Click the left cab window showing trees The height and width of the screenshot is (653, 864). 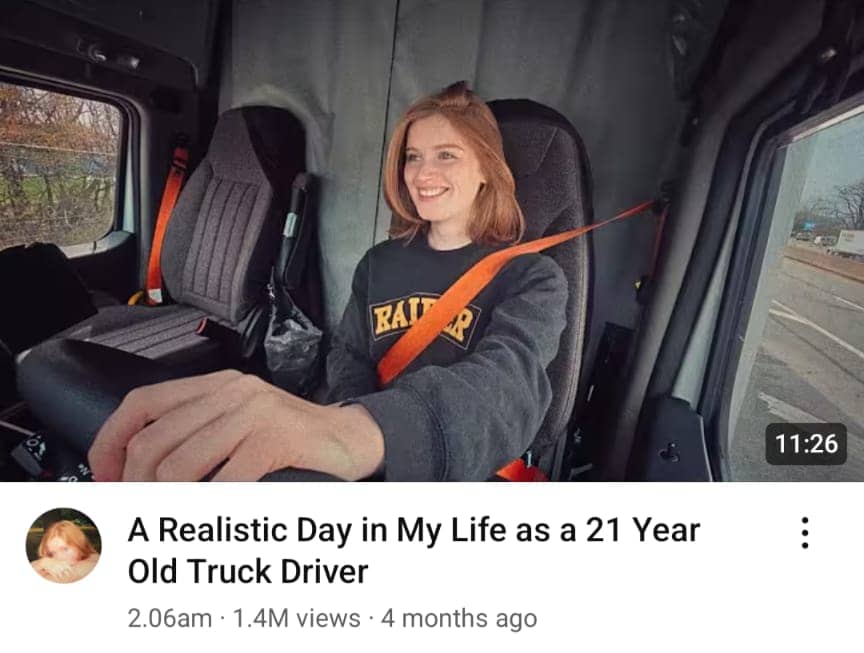[58, 165]
